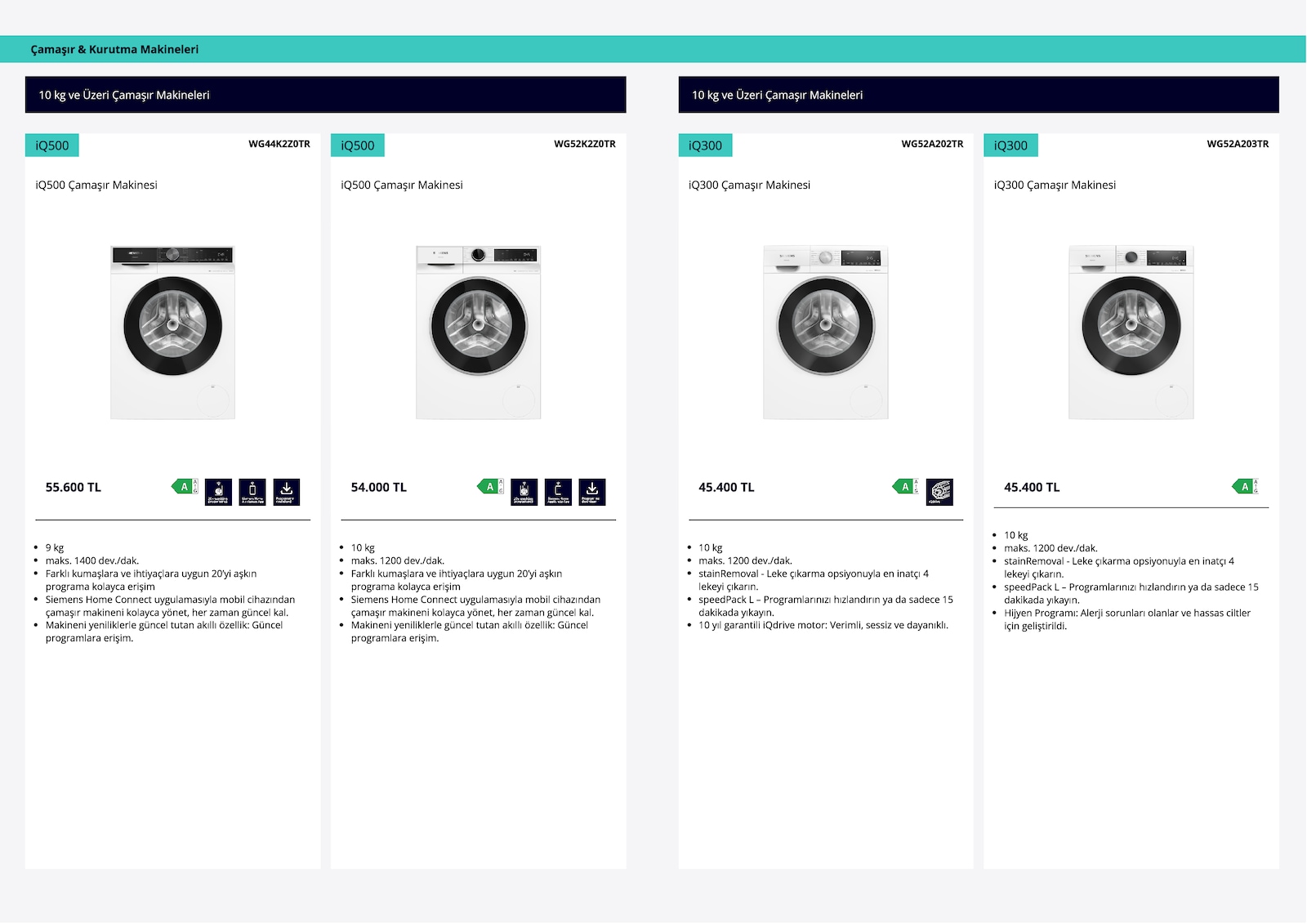Click 'maks. 1400 dev./dak.' specification

pos(92,560)
